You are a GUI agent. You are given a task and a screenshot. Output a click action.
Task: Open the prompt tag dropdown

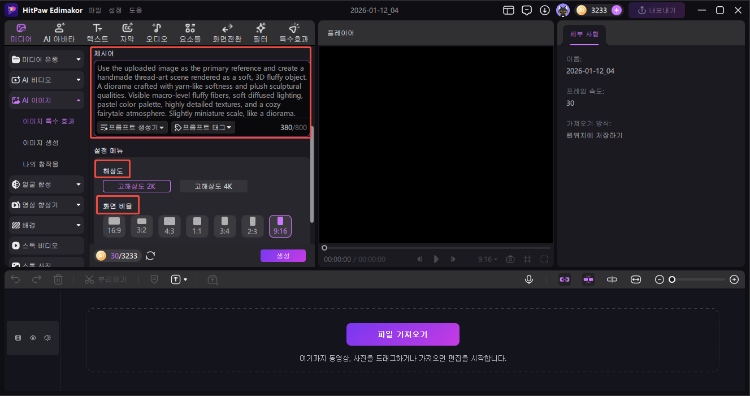pyautogui.click(x=203, y=127)
